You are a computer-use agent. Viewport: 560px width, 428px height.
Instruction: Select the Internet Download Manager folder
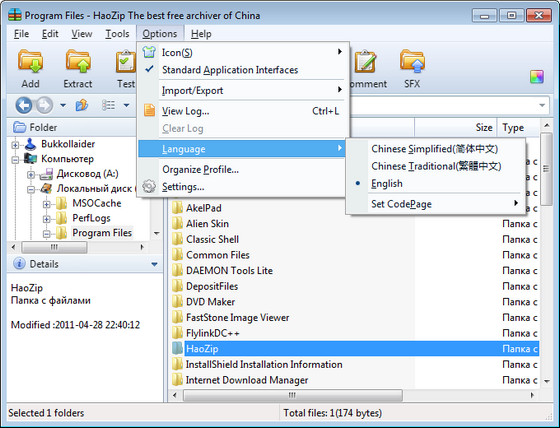click(x=354, y=380)
